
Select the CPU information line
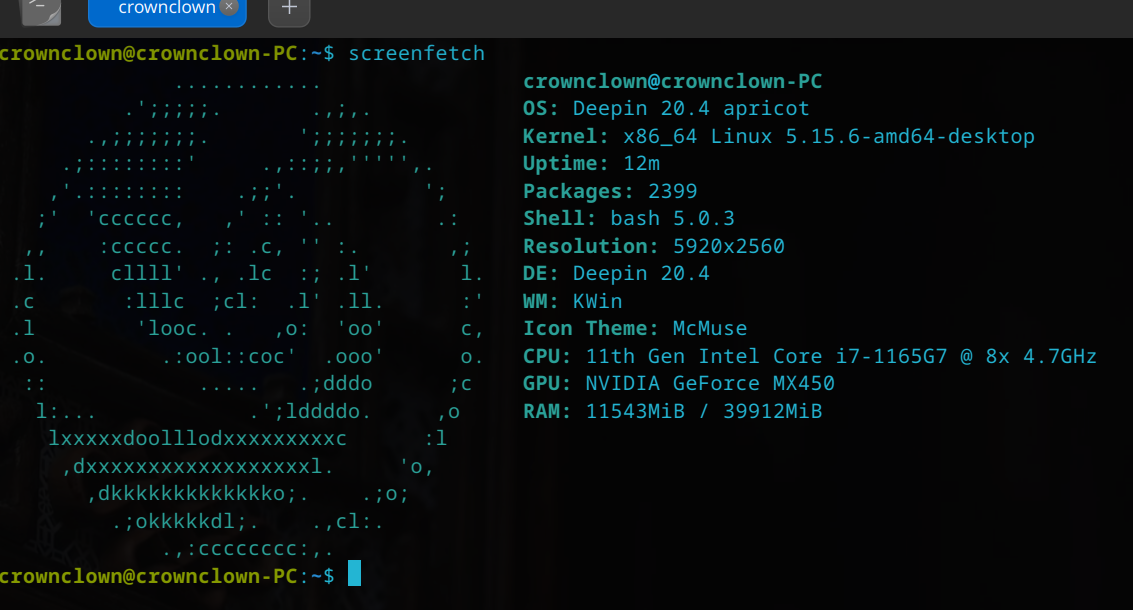pyautogui.click(x=810, y=355)
